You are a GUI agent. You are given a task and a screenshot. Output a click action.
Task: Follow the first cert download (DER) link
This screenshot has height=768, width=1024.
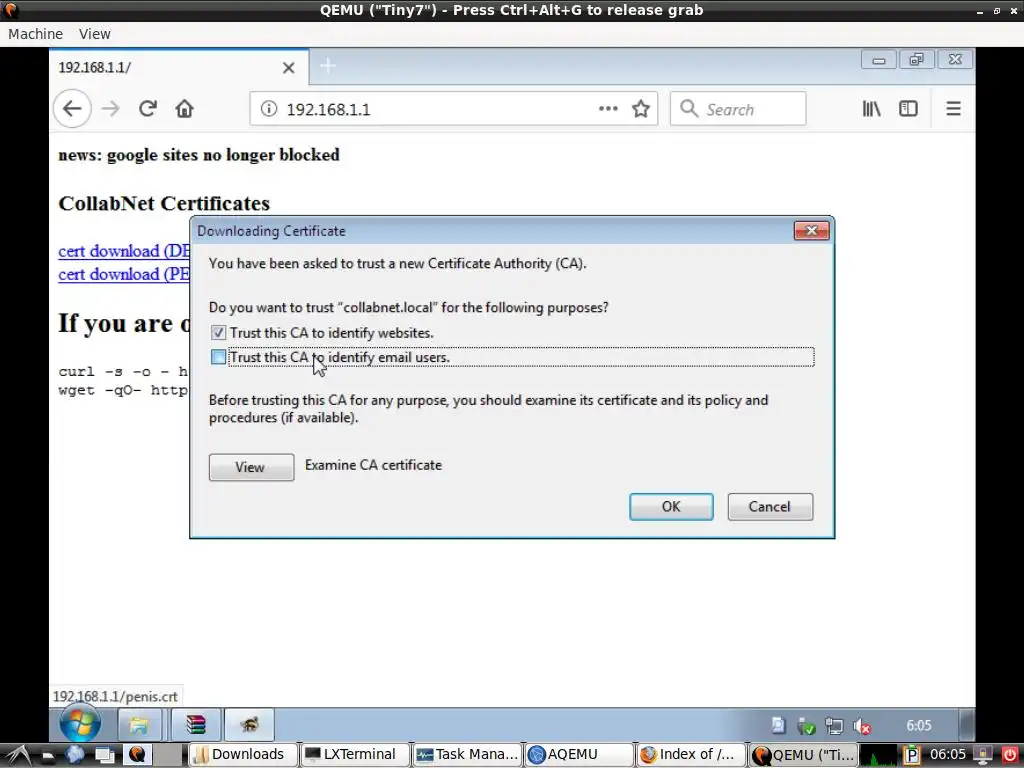click(124, 251)
